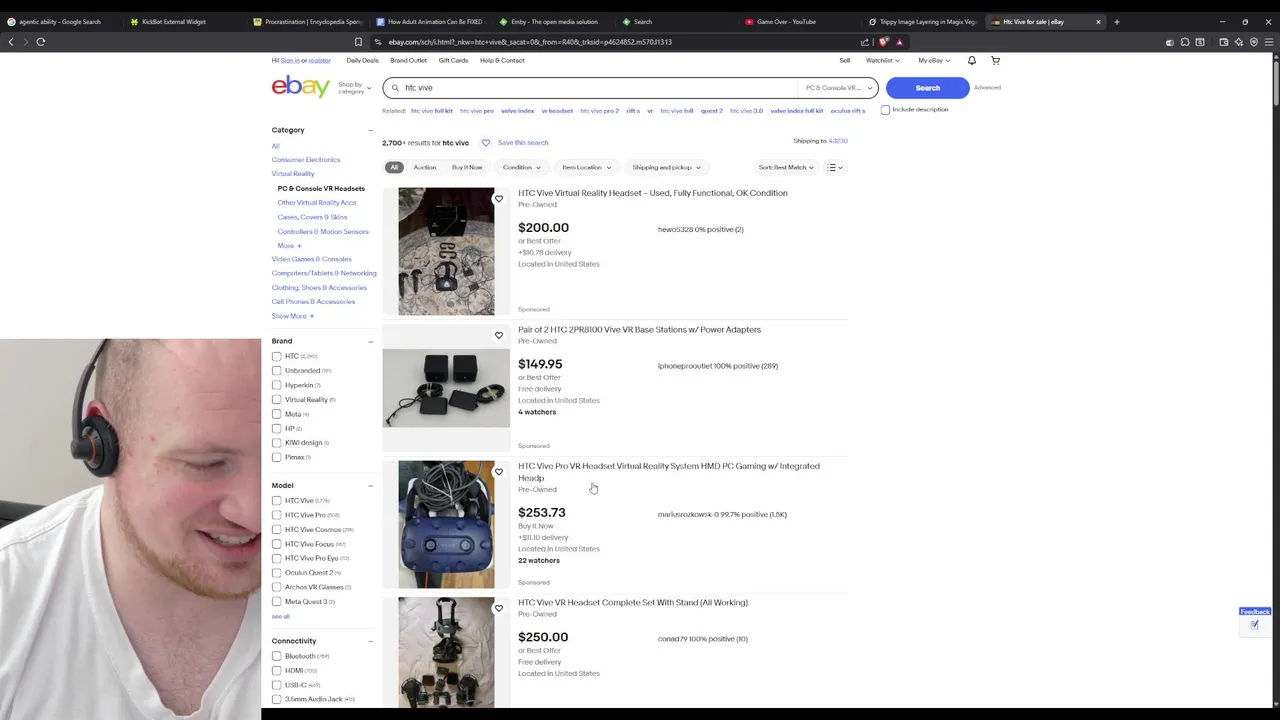Open the shopping cart icon

click(995, 60)
